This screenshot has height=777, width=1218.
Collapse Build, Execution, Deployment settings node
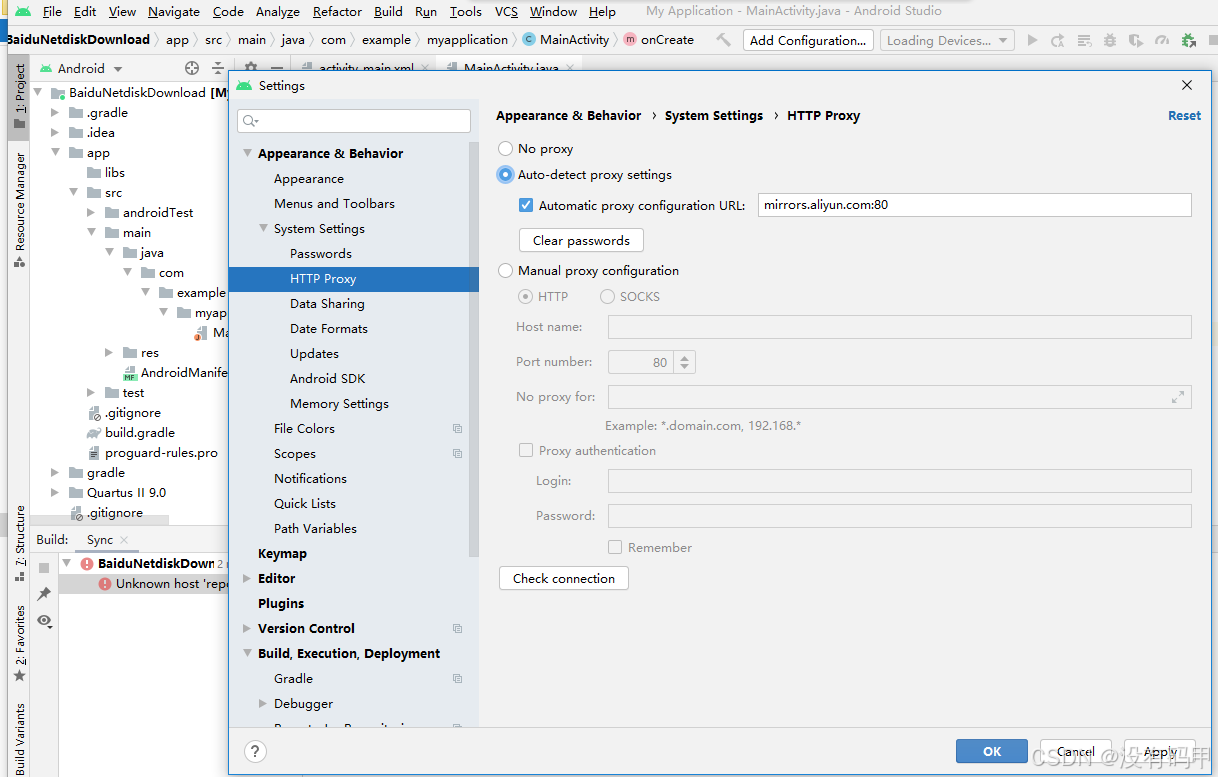(247, 654)
